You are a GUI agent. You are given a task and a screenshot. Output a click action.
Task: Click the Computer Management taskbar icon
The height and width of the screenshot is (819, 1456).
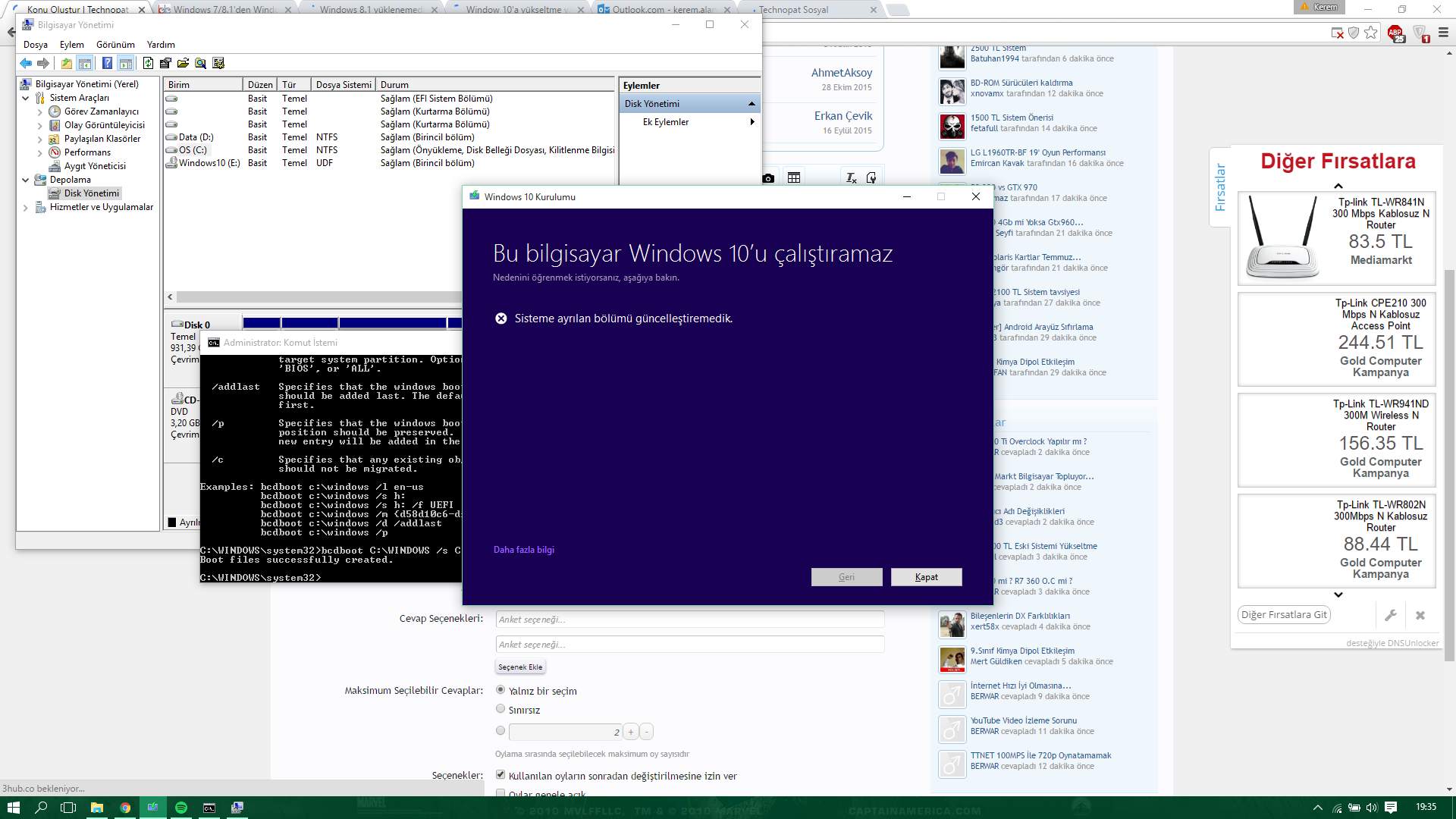[237, 808]
